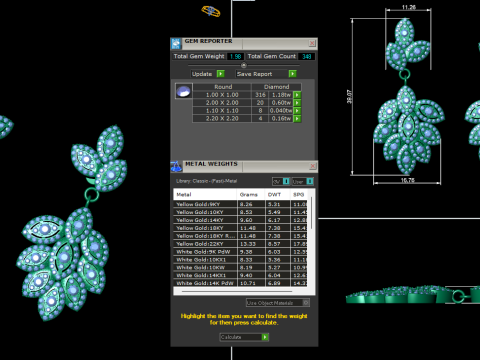
Task: Click the 2.20 X 2.20 size cell
Action: click(x=222, y=119)
